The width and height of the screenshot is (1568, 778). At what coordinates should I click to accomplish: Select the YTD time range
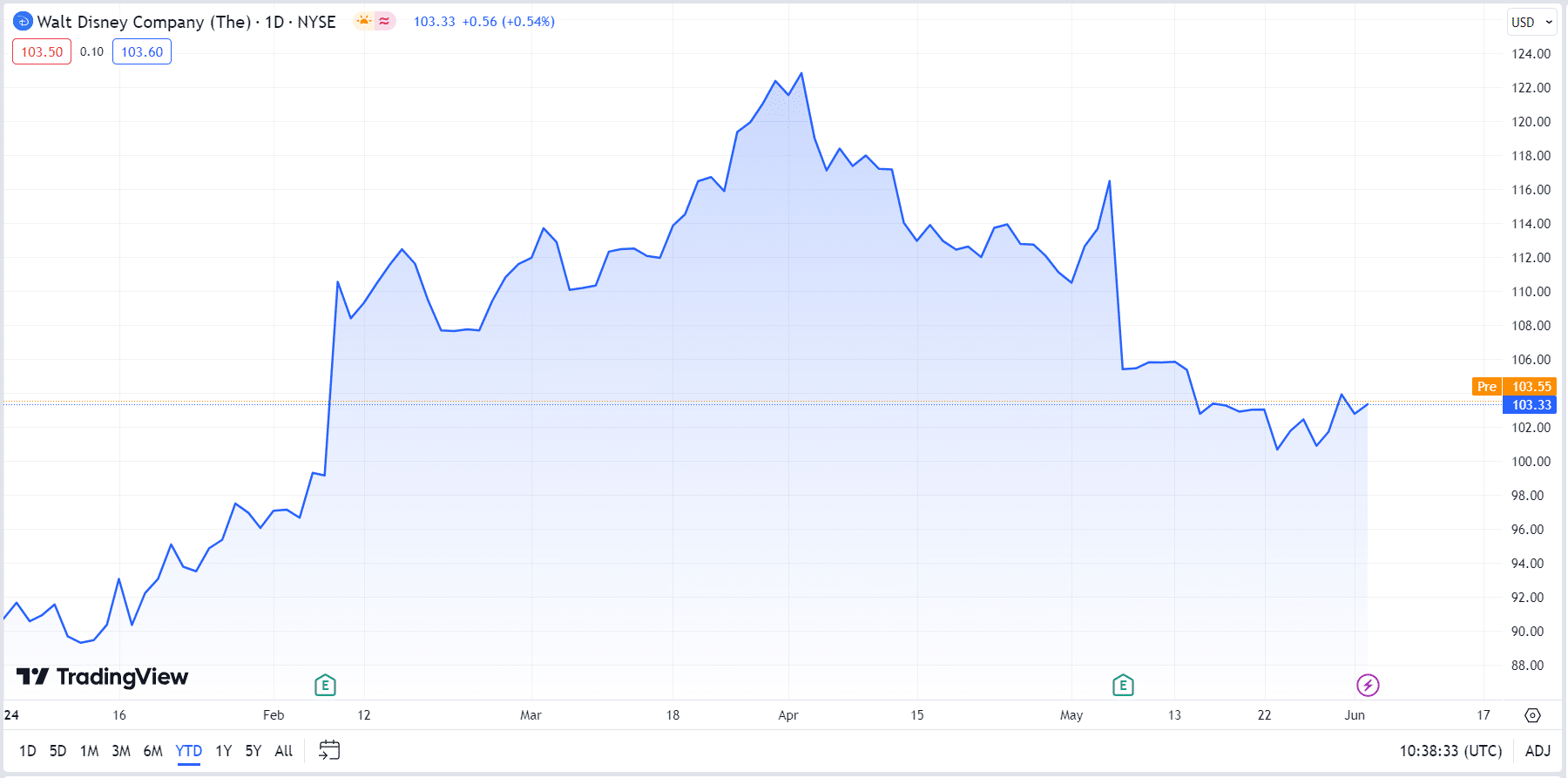[x=189, y=751]
